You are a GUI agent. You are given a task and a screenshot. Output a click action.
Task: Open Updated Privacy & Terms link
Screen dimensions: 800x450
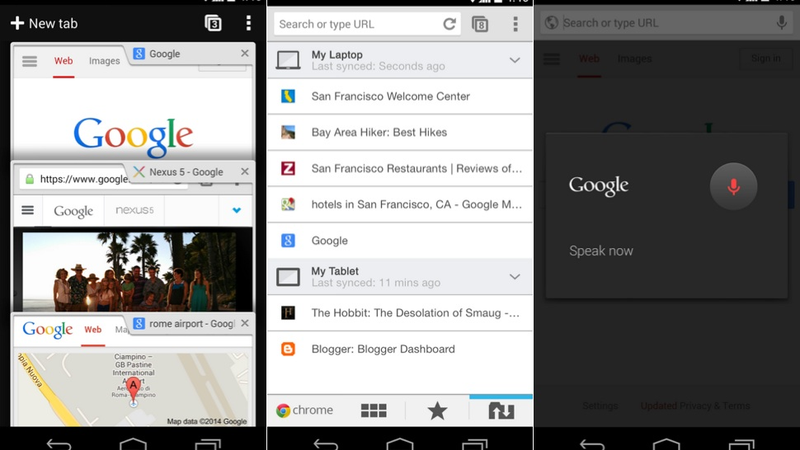[695, 406]
